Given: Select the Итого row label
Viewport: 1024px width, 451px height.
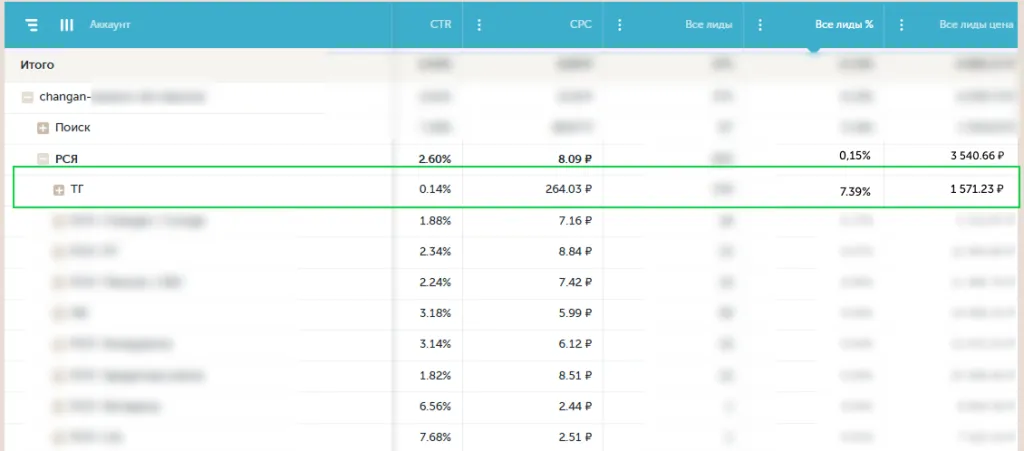Looking at the screenshot, I should coord(37,65).
